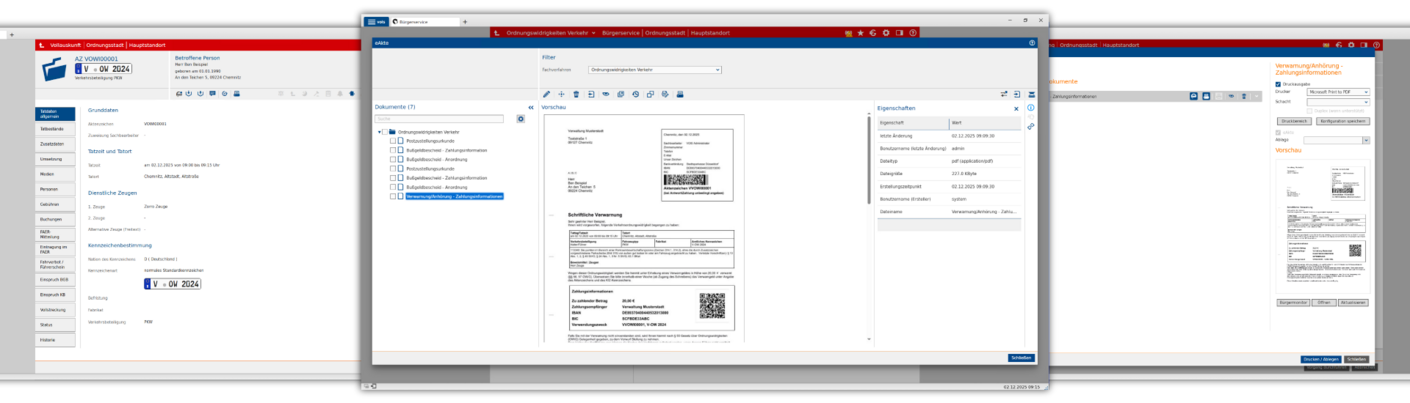The image size is (1410, 403).
Task: Tick the first Postzustellungsurkunde checkbox
Action: (x=393, y=141)
